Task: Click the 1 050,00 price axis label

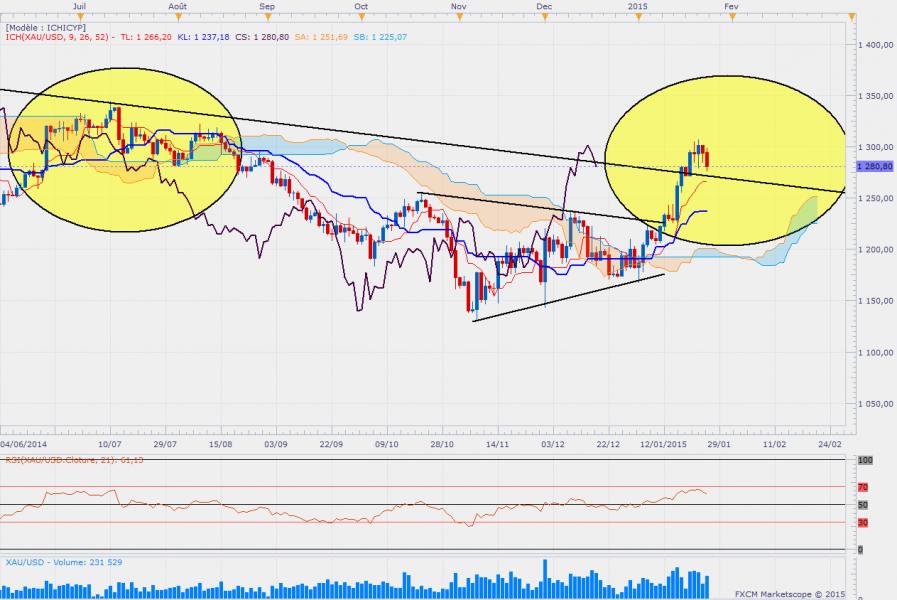Action: (876, 404)
